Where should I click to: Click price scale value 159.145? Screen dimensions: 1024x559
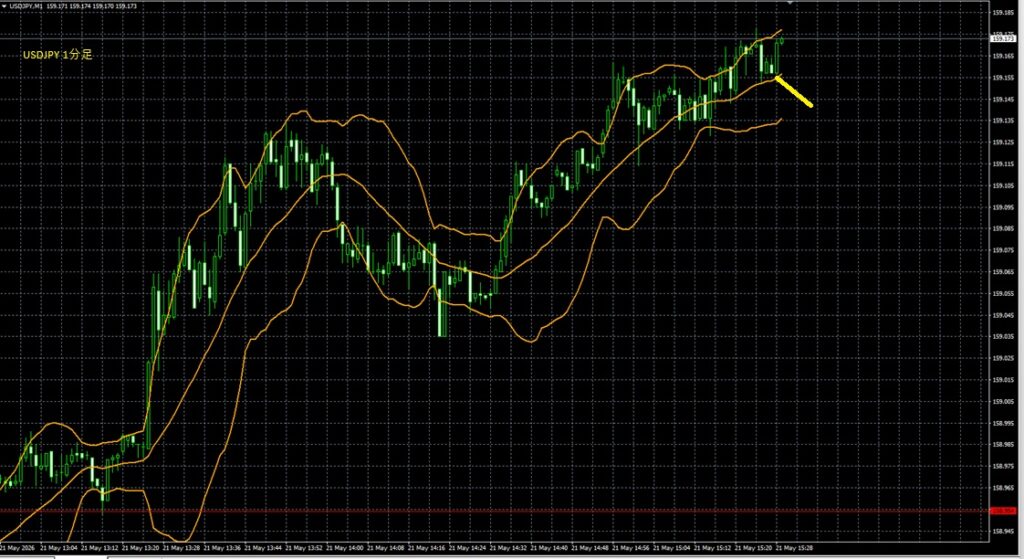click(x=1002, y=99)
